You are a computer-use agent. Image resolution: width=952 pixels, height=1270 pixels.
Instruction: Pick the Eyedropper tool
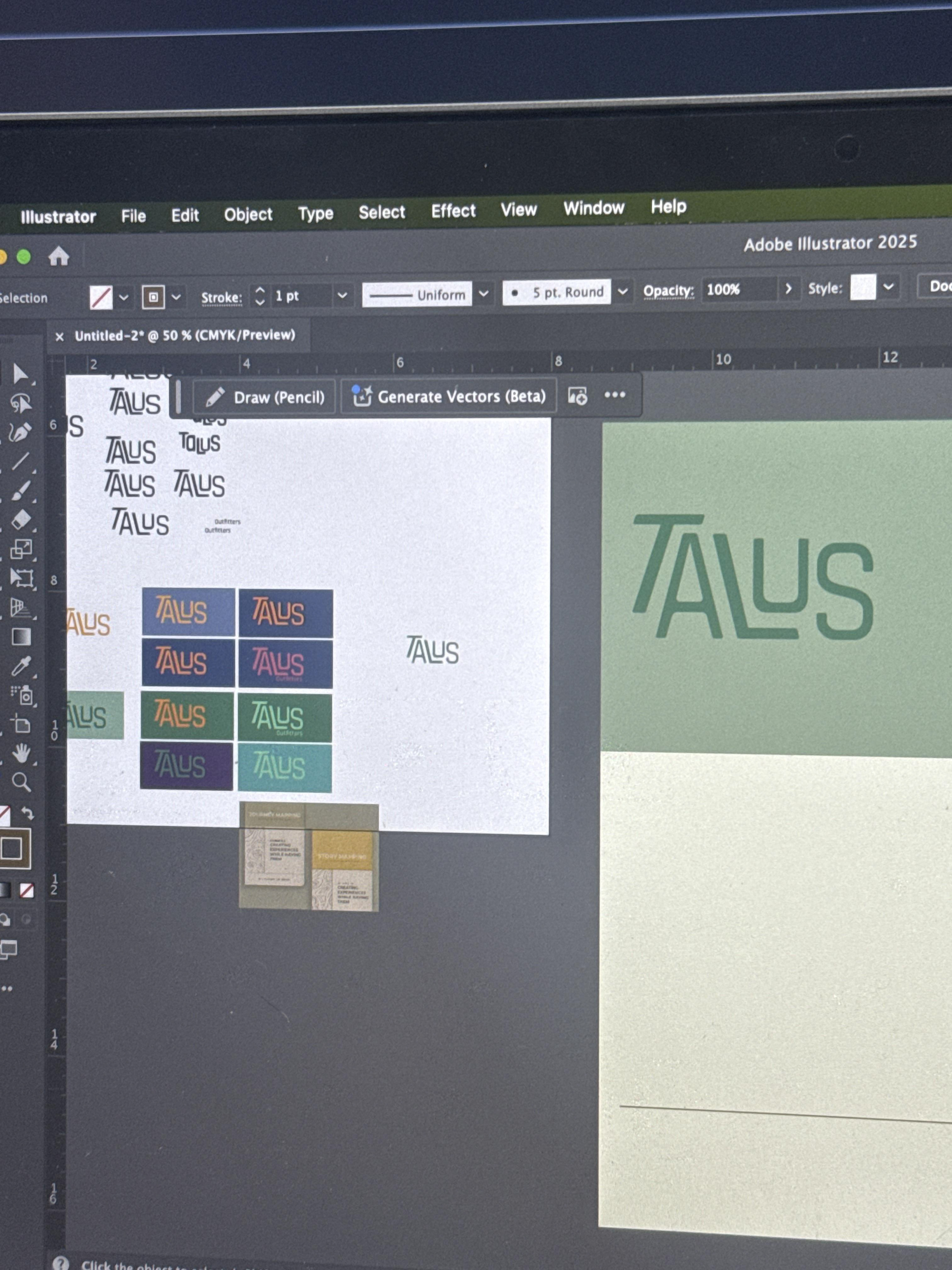tap(21, 666)
